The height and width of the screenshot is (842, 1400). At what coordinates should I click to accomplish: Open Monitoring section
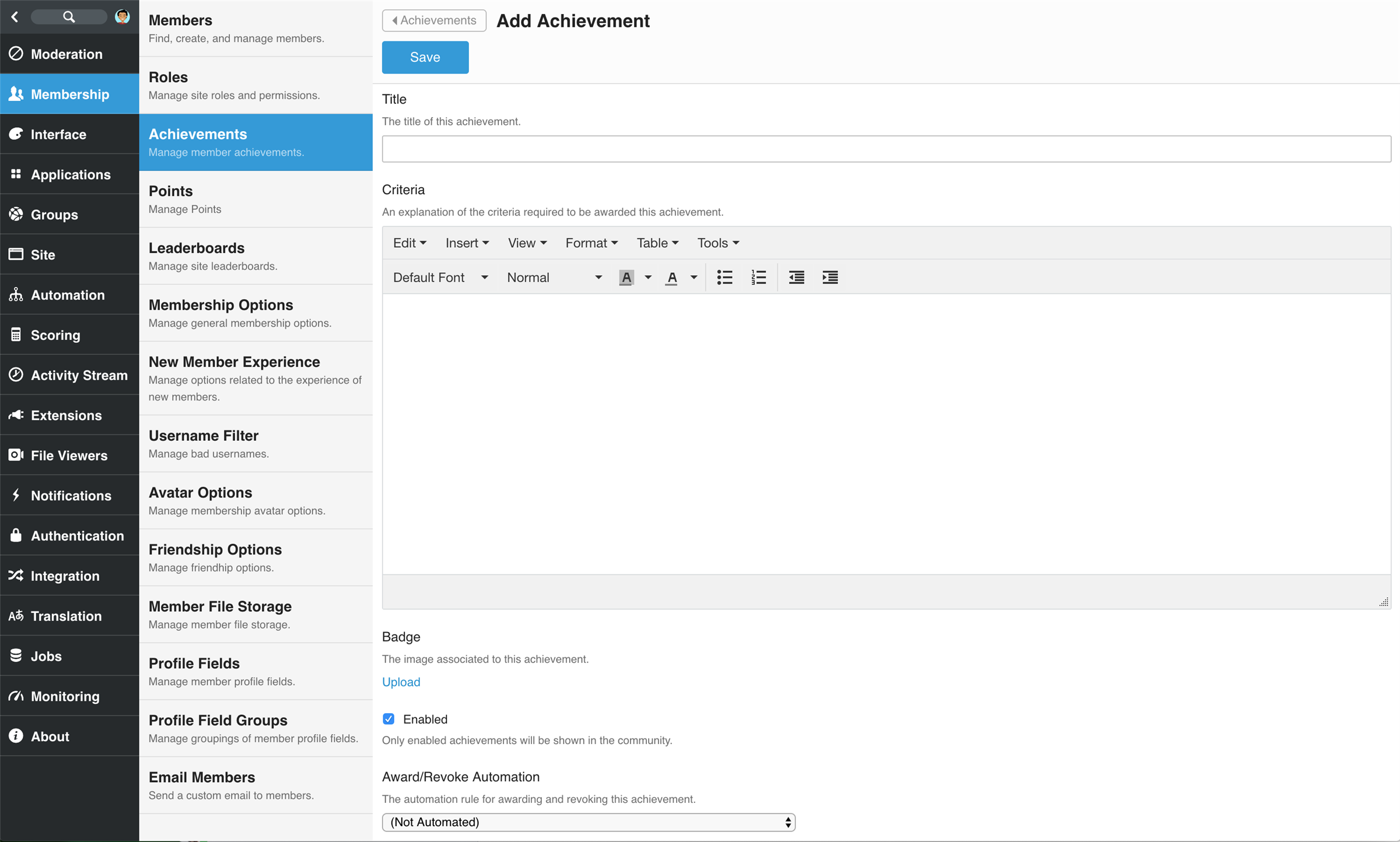point(69,696)
